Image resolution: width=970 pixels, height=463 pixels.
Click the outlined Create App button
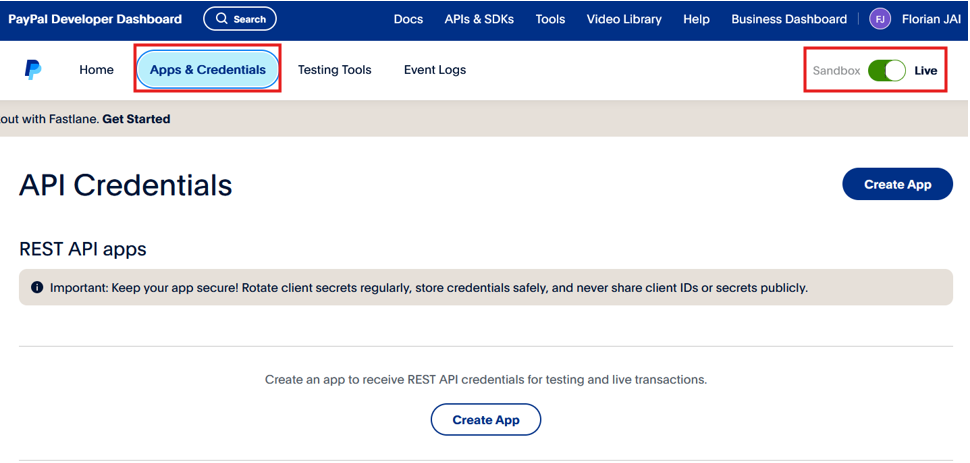486,420
